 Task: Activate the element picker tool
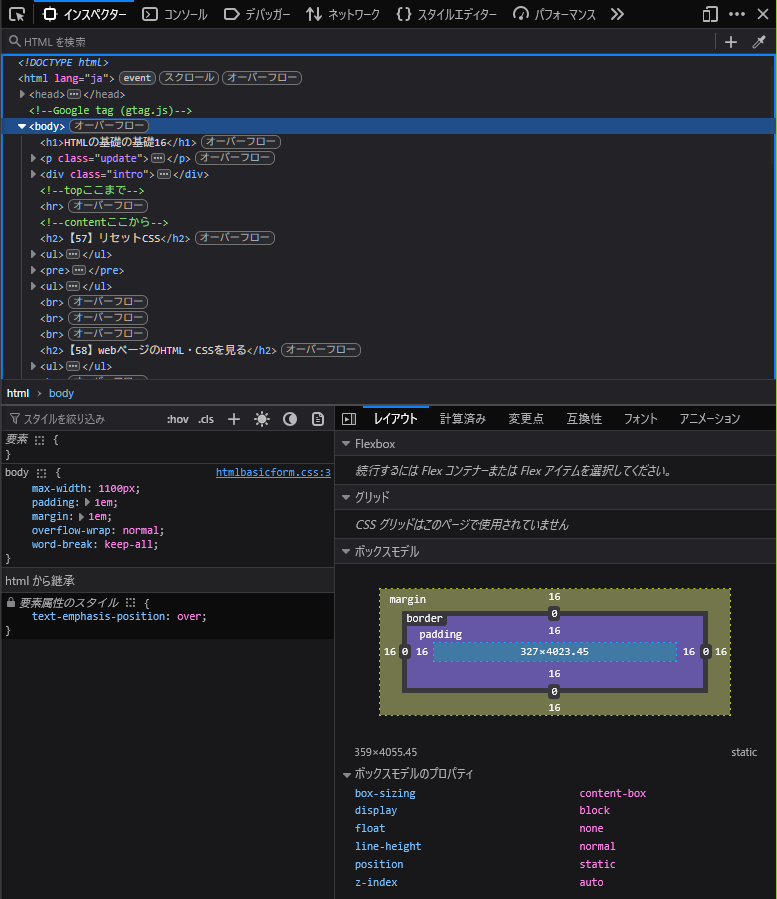(x=17, y=14)
